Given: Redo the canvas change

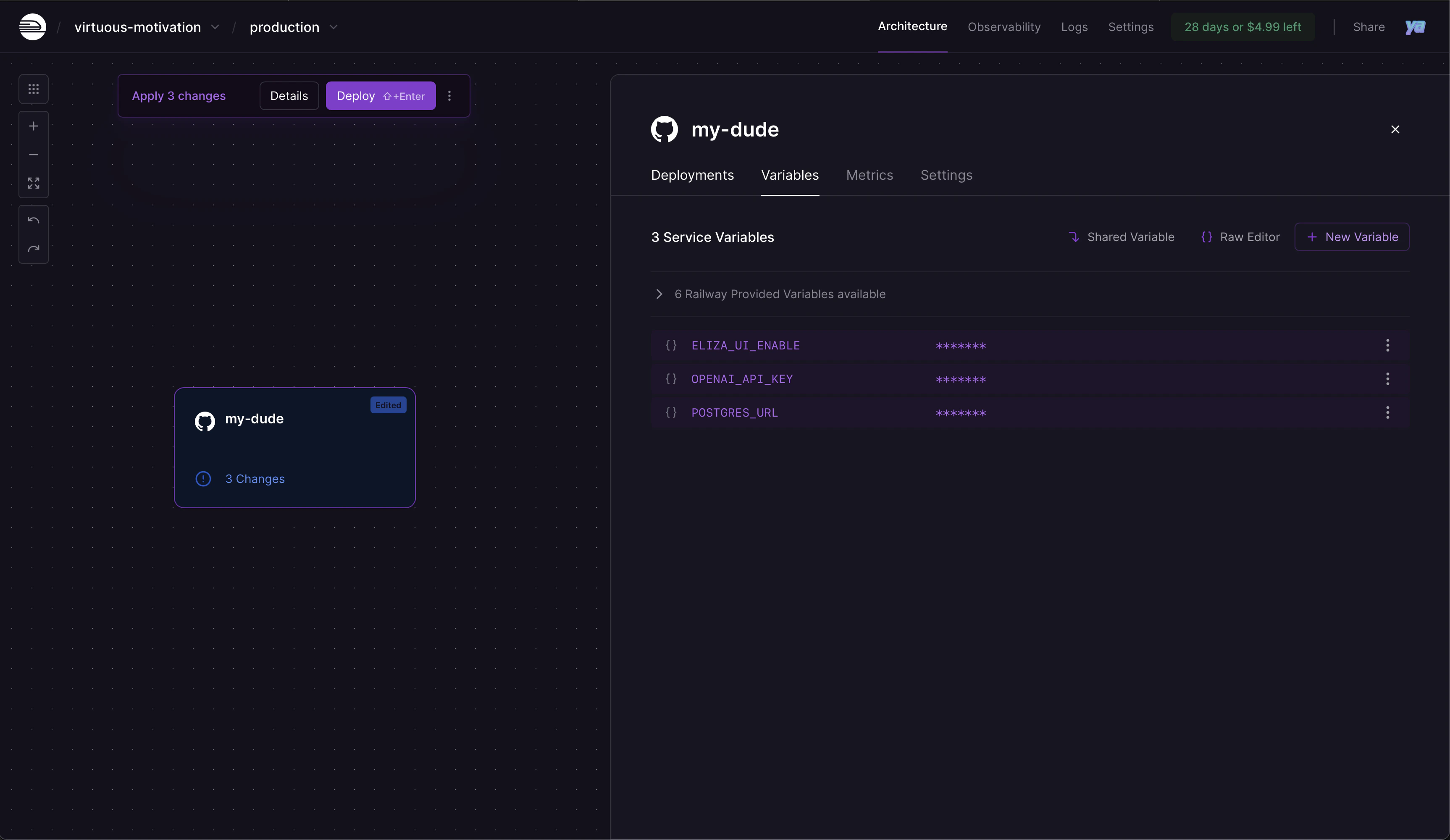Looking at the screenshot, I should (x=33, y=249).
